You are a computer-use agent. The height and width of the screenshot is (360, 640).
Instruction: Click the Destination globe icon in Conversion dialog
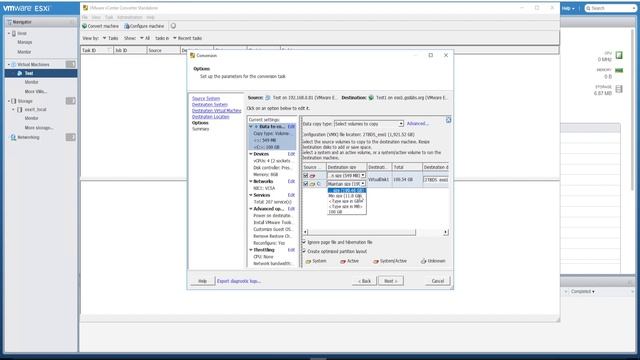tap(371, 98)
